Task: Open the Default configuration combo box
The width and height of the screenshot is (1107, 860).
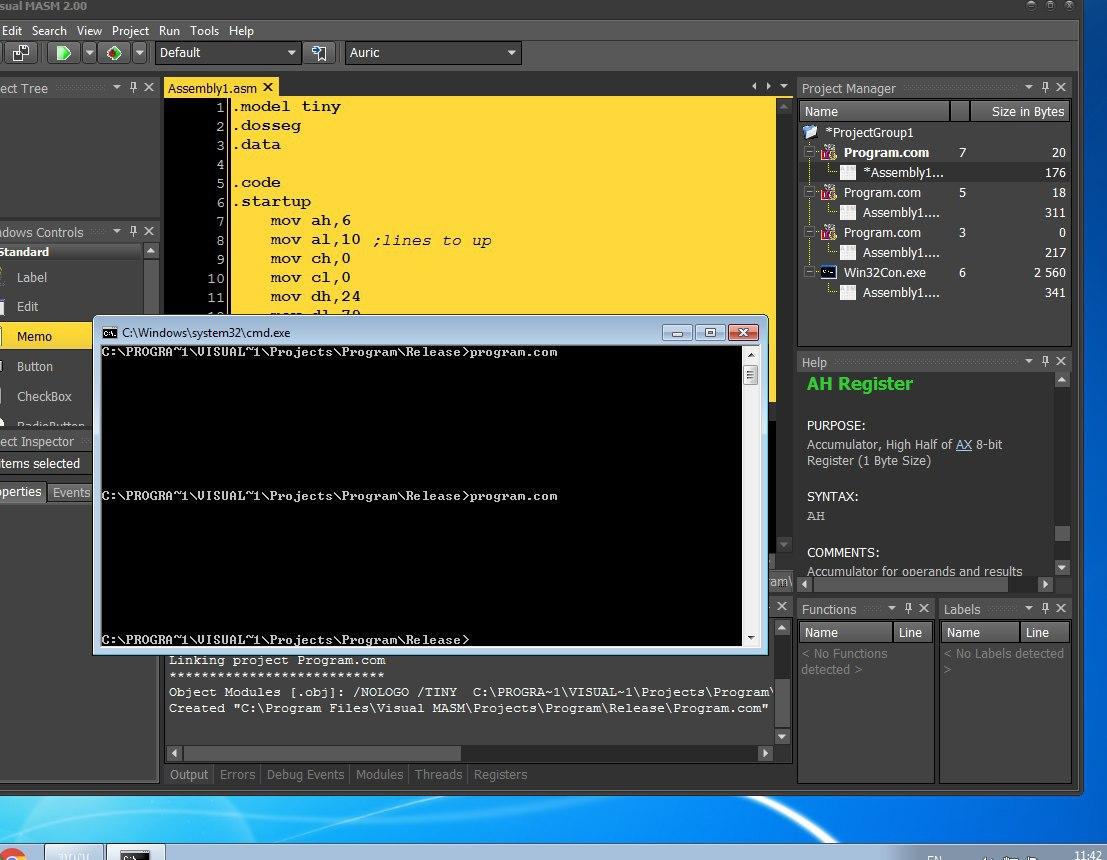Action: coord(227,53)
